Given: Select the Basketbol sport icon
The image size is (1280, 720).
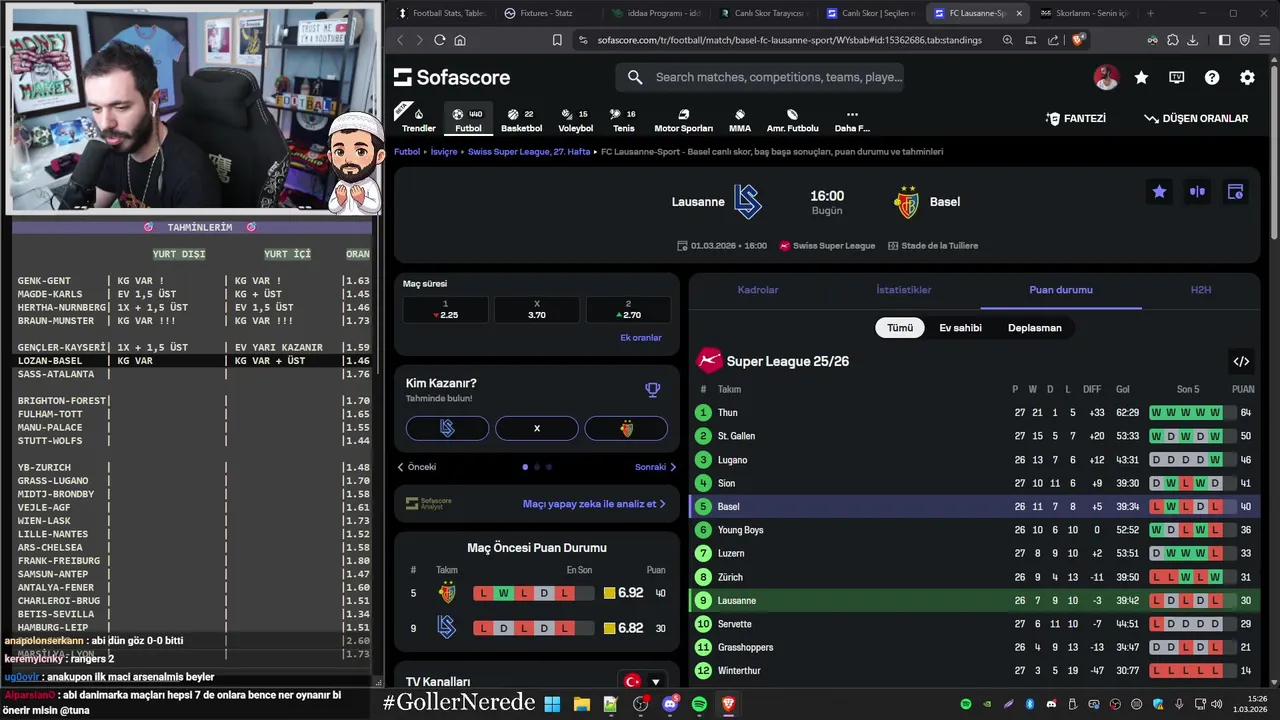Looking at the screenshot, I should [x=521, y=119].
